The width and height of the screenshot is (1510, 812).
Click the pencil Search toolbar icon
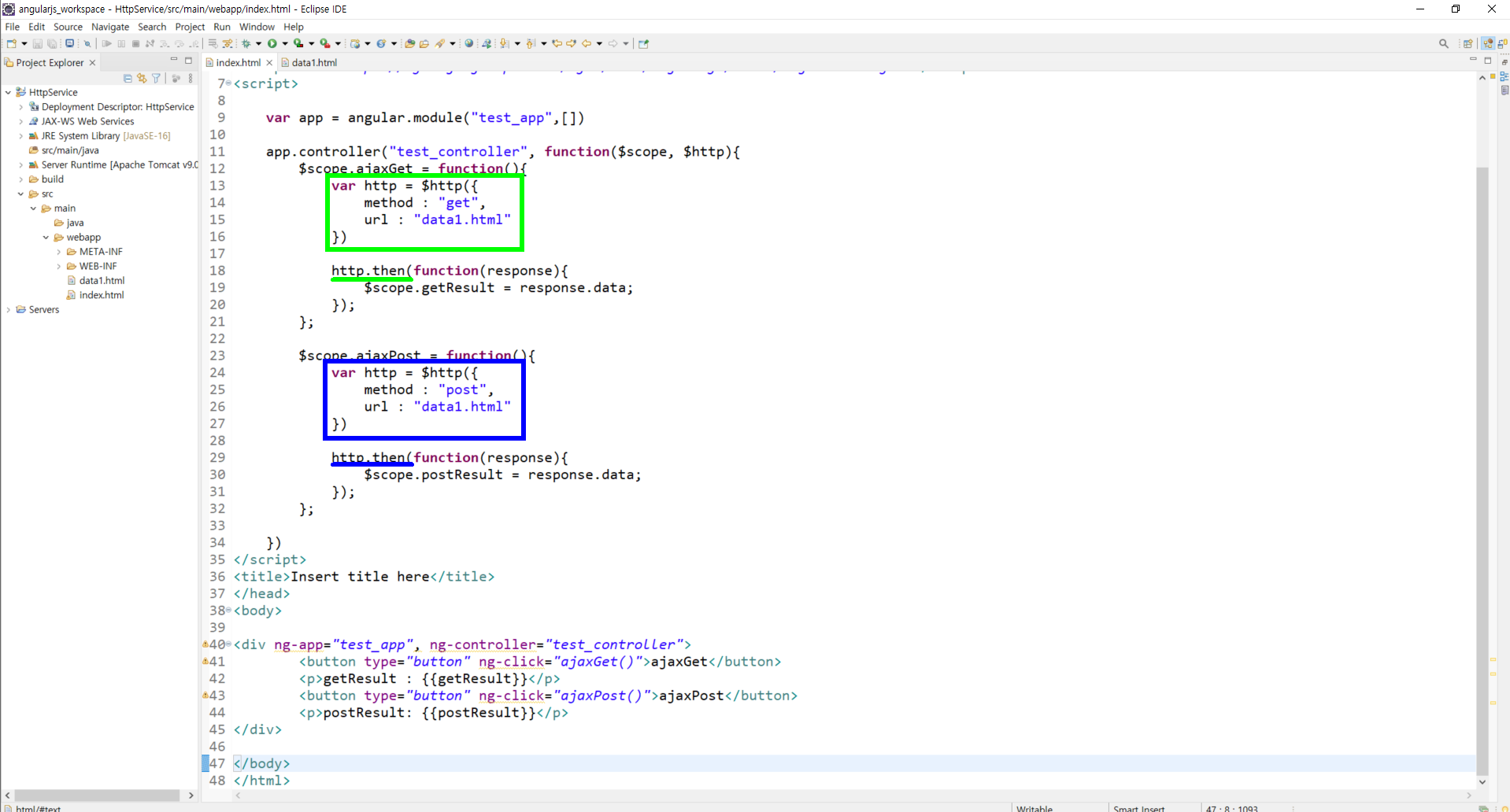click(x=441, y=44)
